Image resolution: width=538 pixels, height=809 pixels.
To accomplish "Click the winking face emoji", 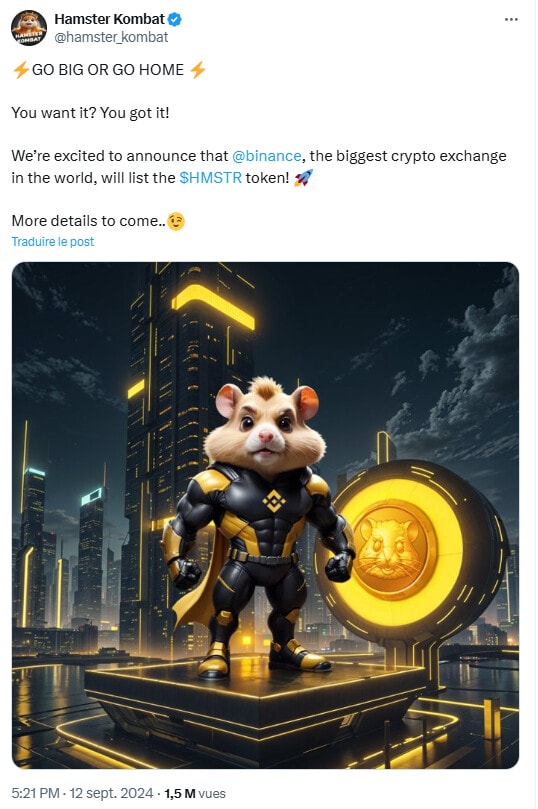I will pyautogui.click(x=176, y=221).
